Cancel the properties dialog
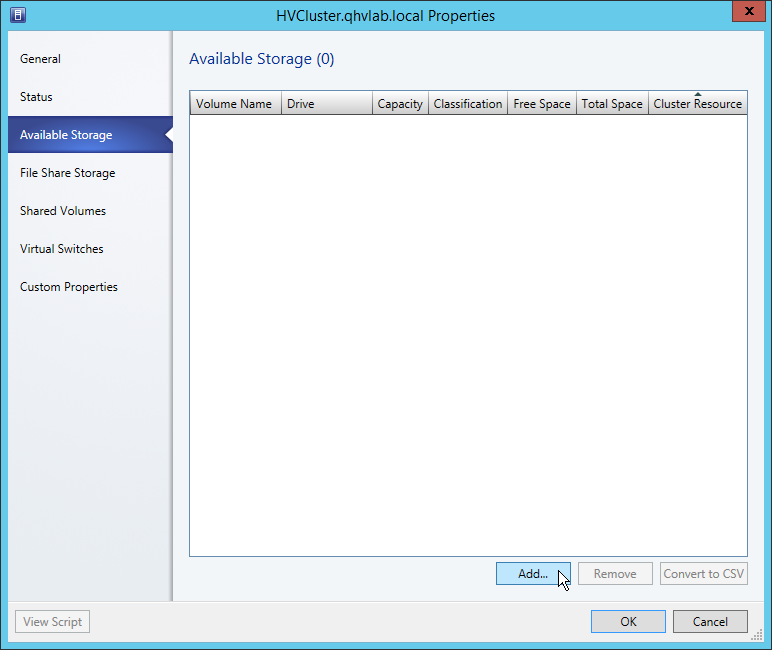This screenshot has width=772, height=650. click(710, 622)
